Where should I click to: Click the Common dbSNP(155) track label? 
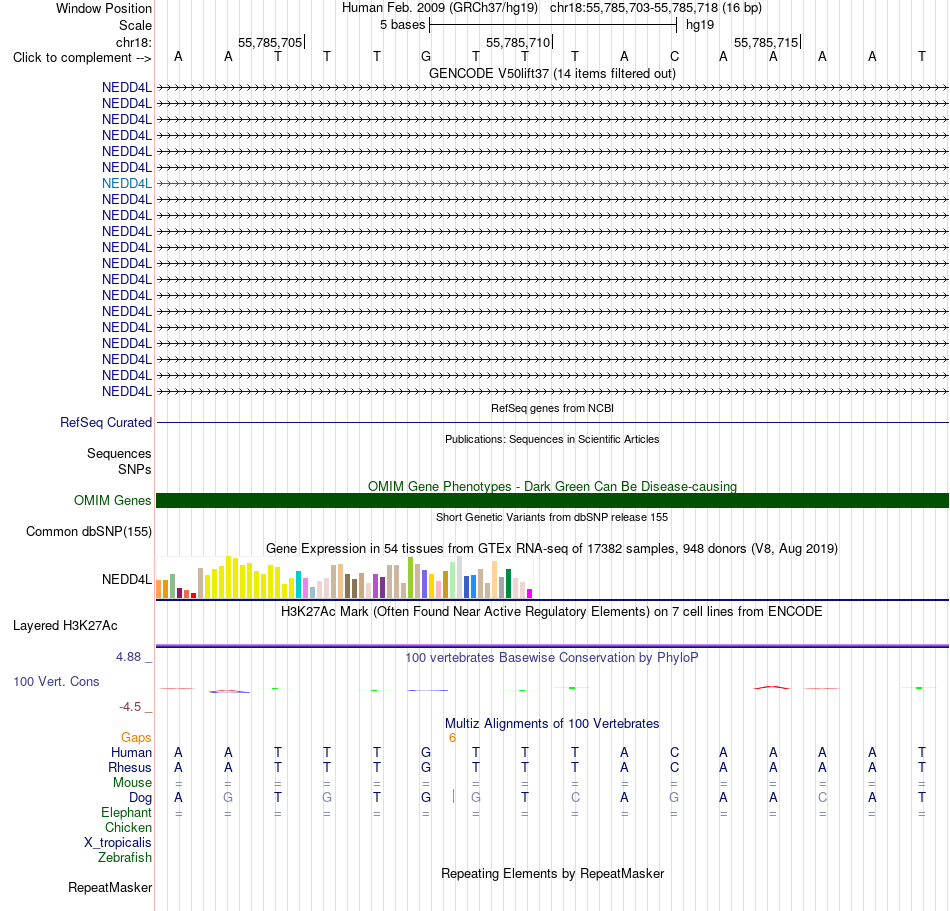pyautogui.click(x=88, y=531)
